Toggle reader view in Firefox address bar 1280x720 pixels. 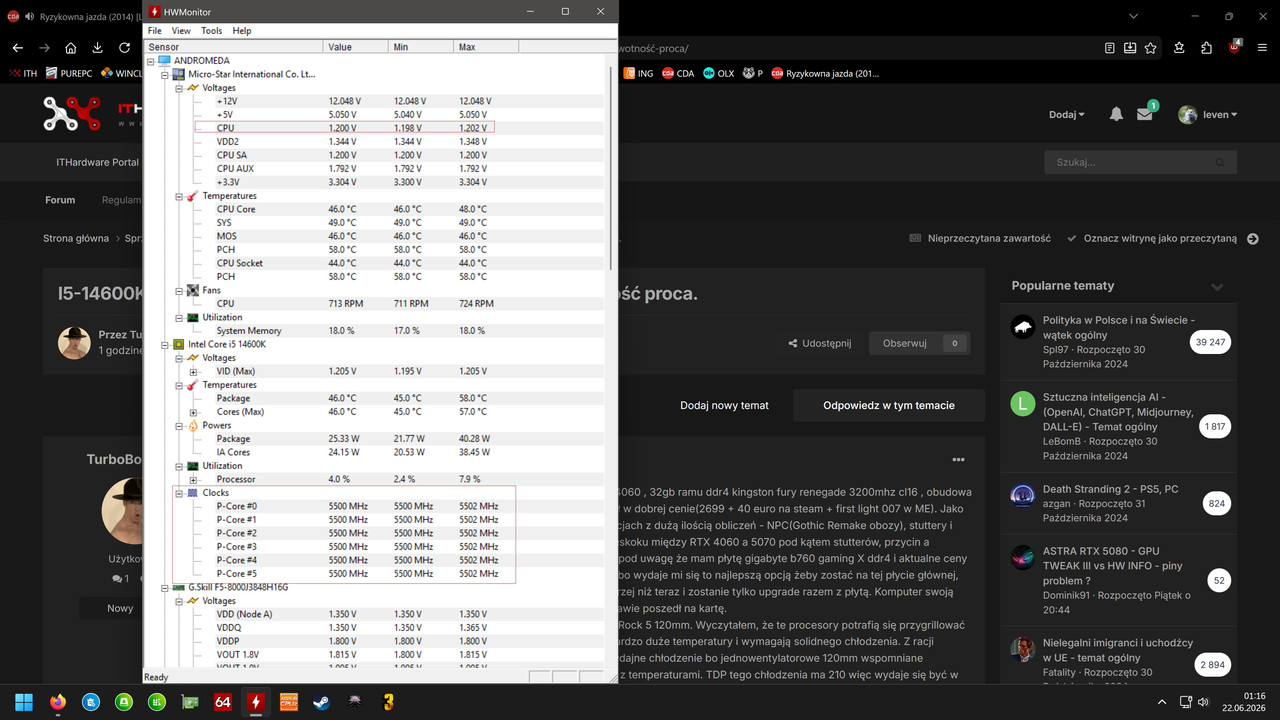(1110, 48)
